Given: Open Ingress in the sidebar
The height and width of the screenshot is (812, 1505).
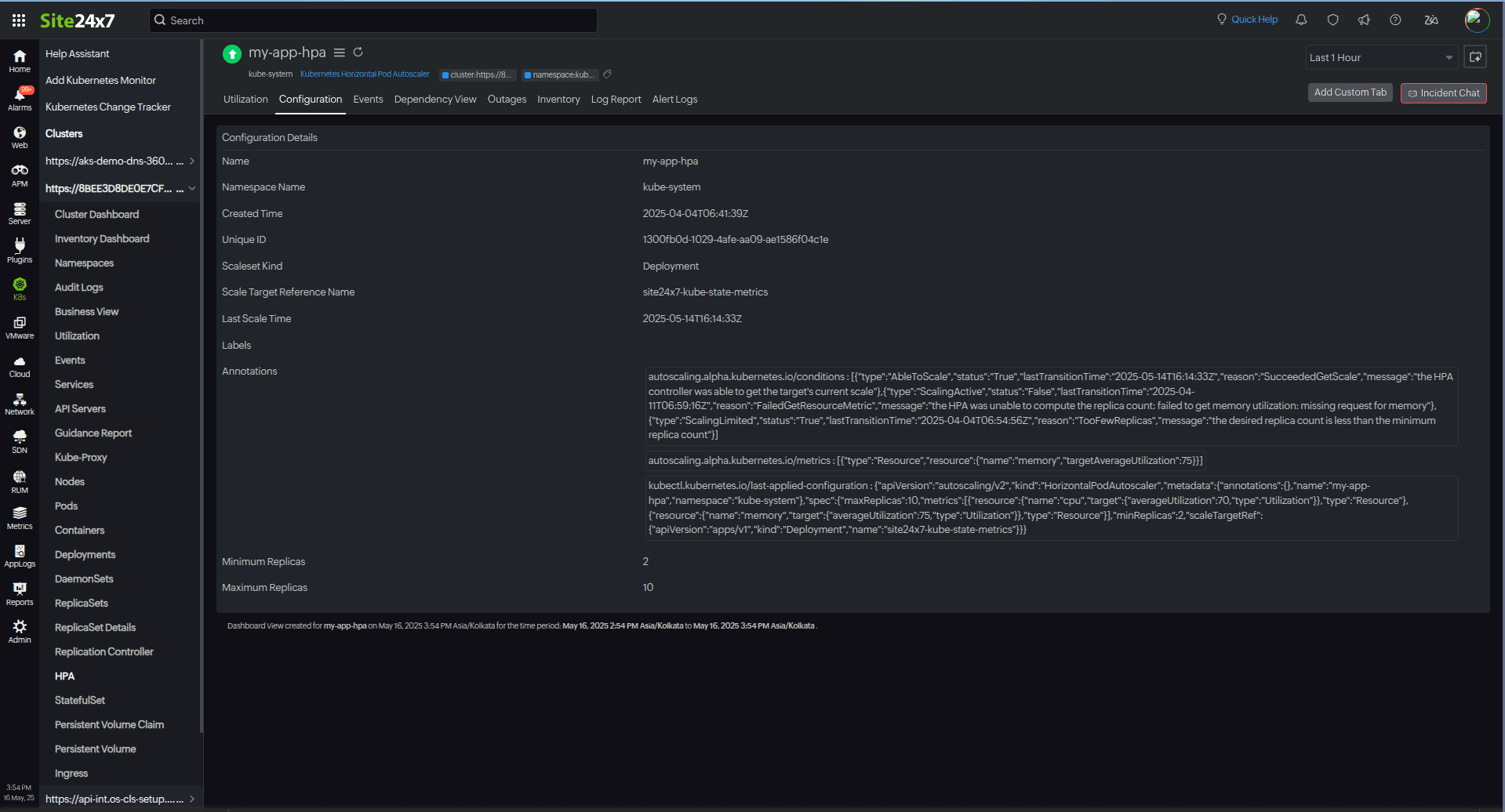Looking at the screenshot, I should click(x=71, y=773).
